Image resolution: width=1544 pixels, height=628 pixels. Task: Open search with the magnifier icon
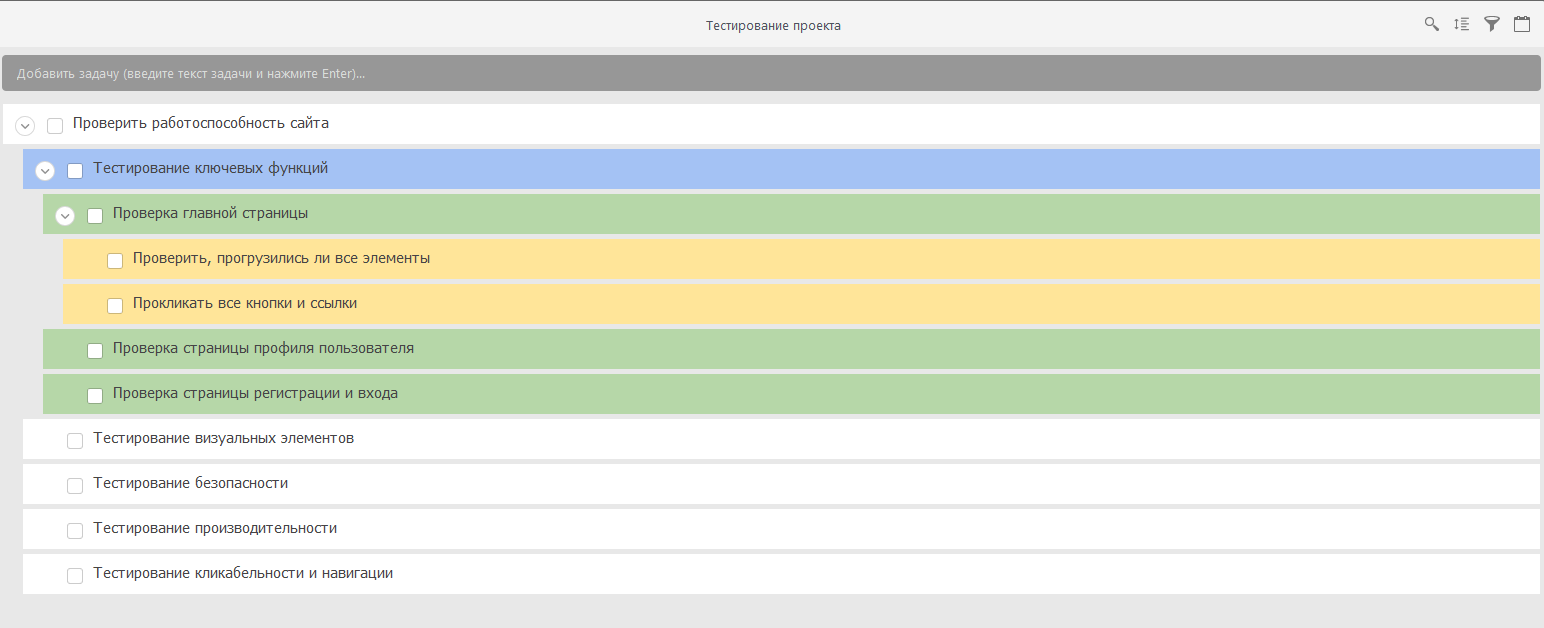(x=1431, y=25)
